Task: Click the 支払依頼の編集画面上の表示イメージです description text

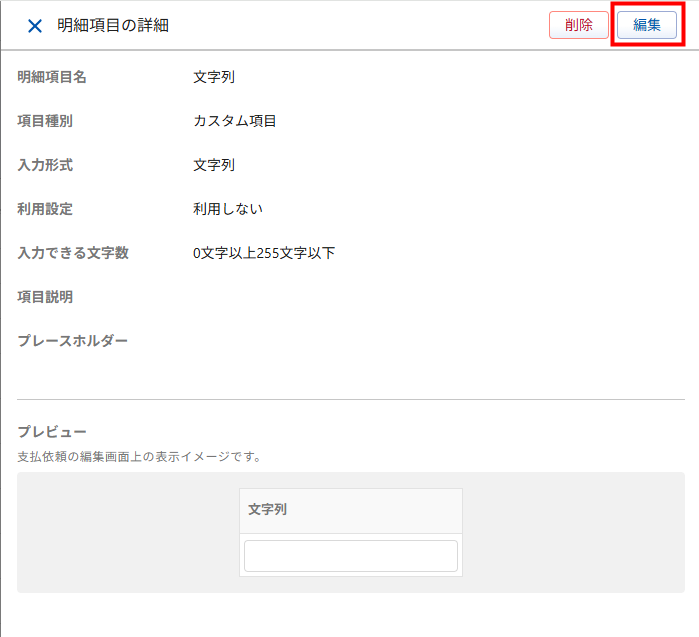Action: pos(139,457)
